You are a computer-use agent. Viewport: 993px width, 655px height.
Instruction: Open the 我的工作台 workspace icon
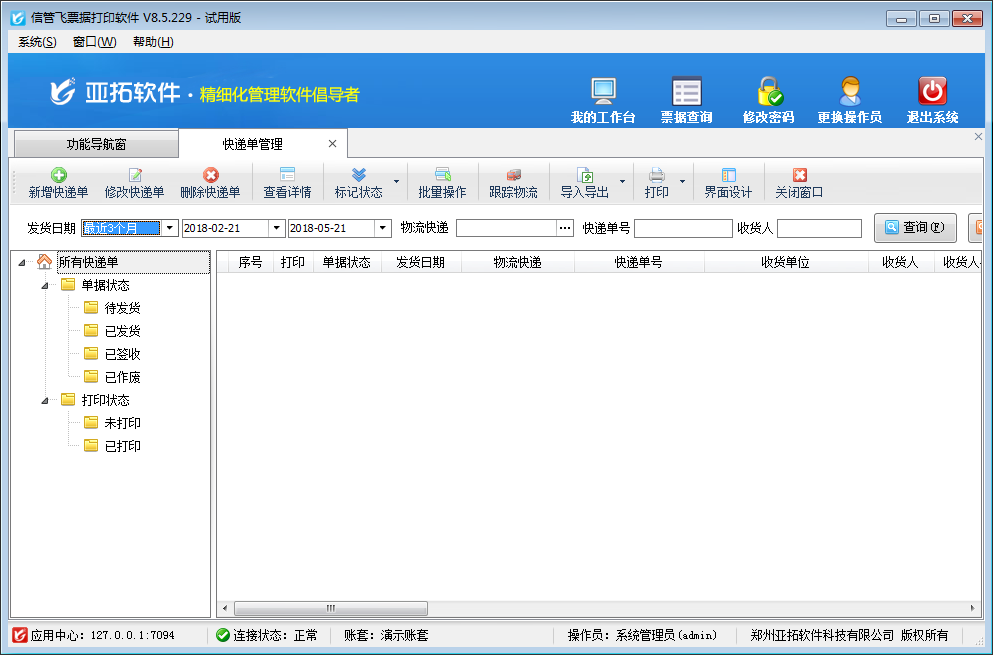click(x=602, y=96)
